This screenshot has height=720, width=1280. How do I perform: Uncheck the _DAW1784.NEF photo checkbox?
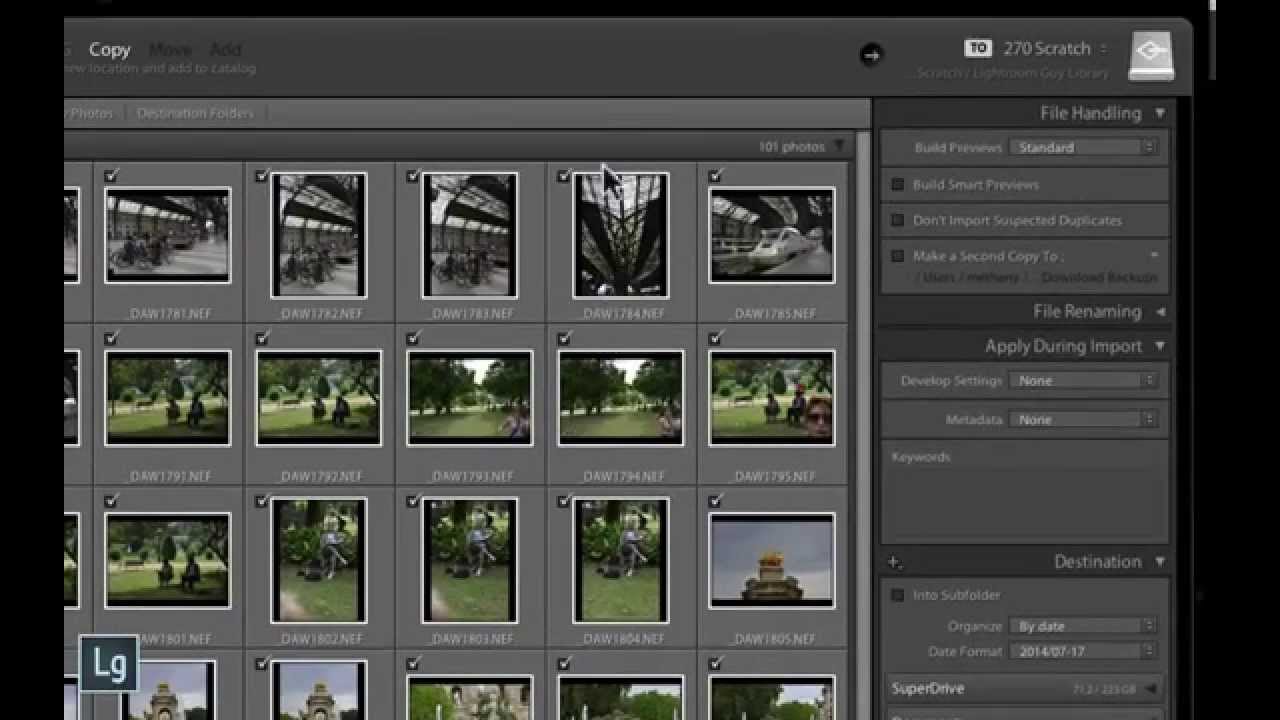pyautogui.click(x=564, y=176)
